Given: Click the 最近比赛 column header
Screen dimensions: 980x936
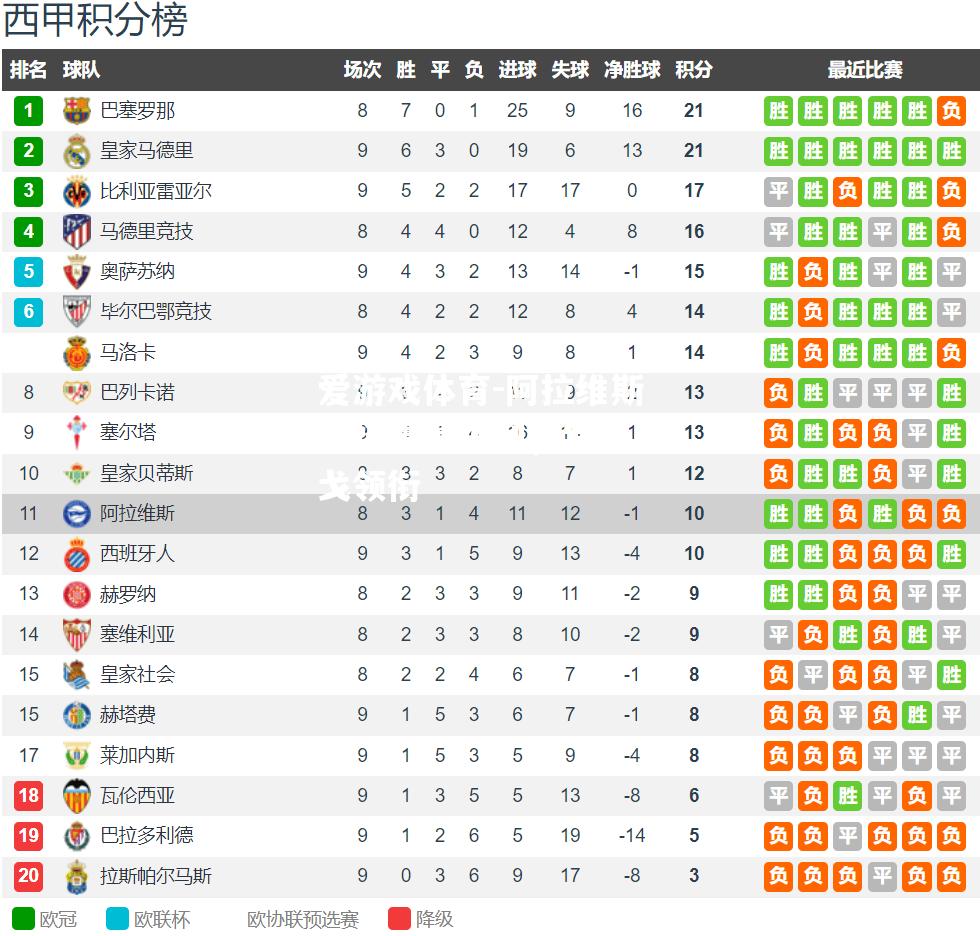Looking at the screenshot, I should [x=865, y=69].
